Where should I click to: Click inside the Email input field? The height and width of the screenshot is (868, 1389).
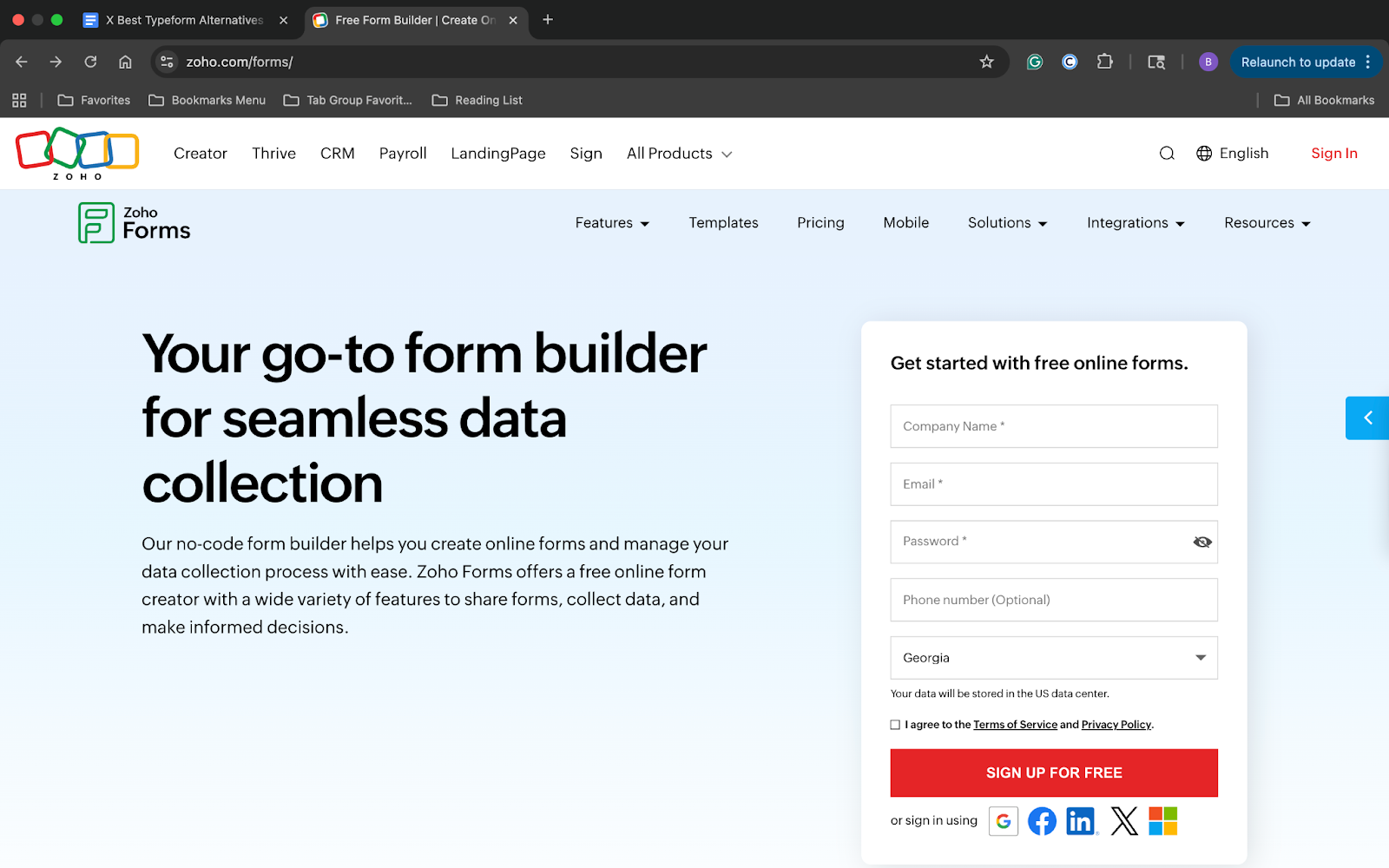click(x=1053, y=483)
